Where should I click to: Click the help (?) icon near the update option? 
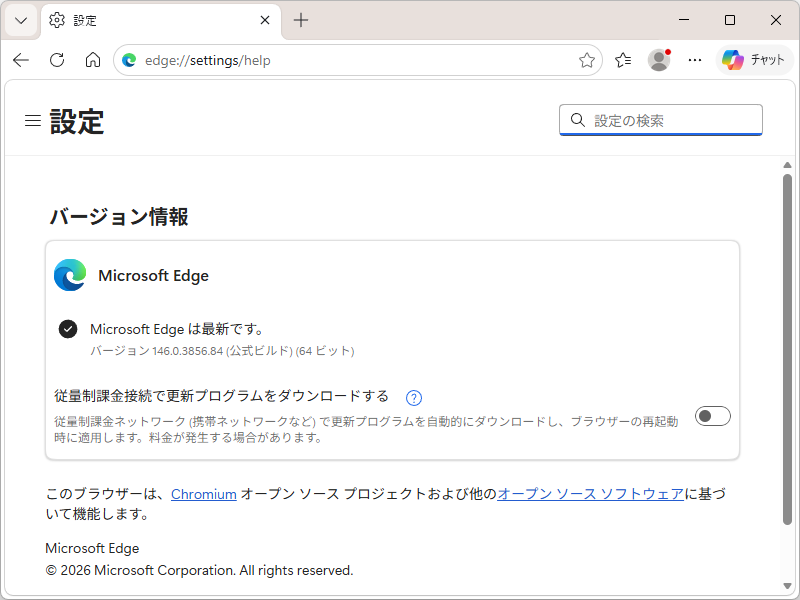pyautogui.click(x=413, y=397)
